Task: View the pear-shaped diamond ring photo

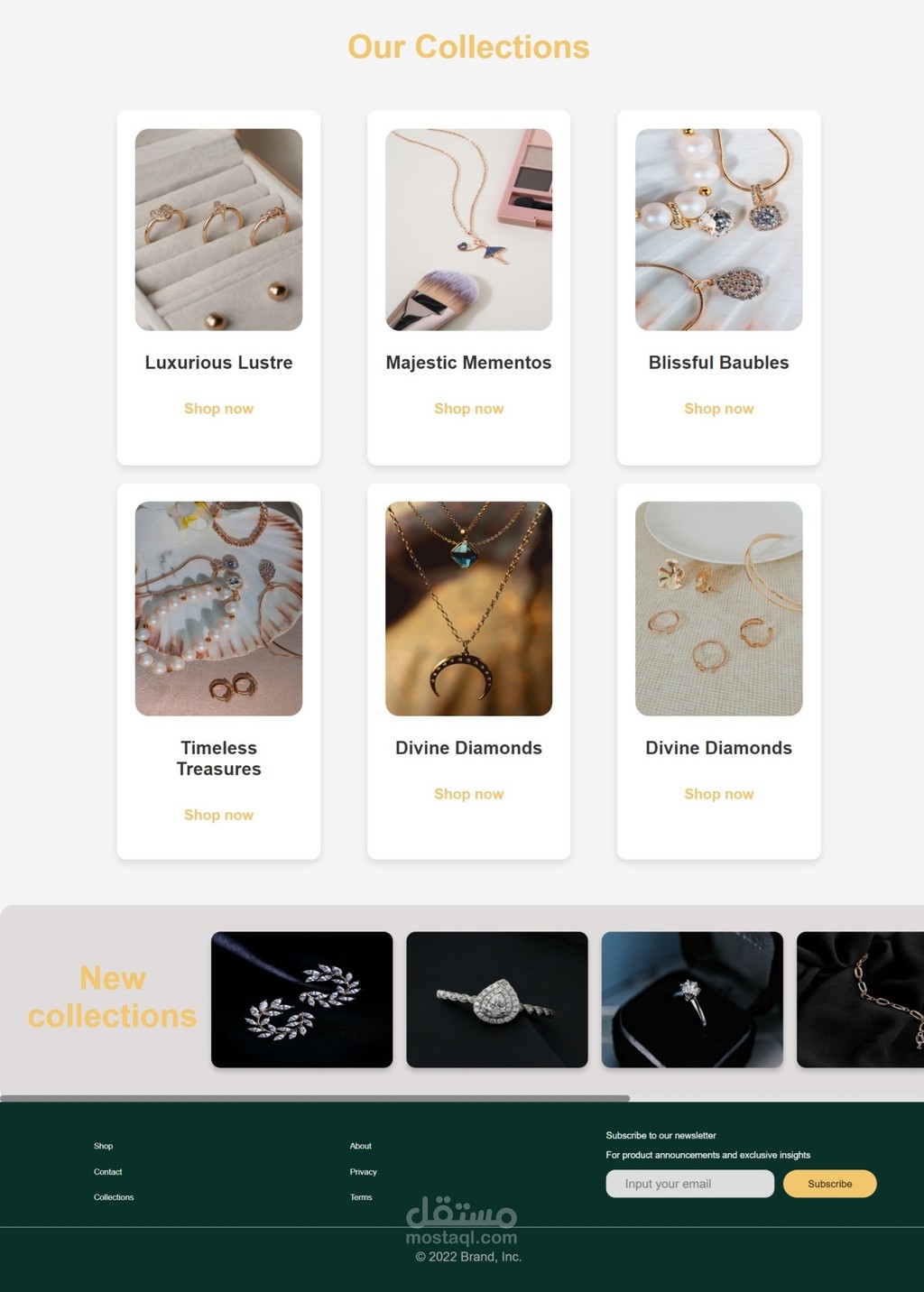Action: [497, 1000]
